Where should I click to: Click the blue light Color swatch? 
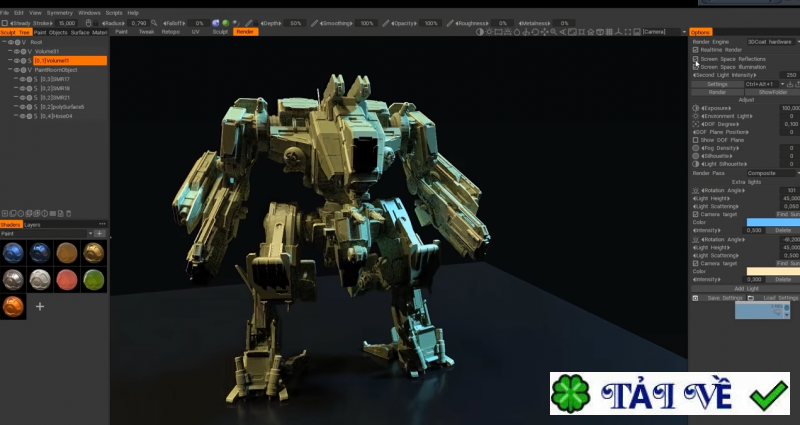pos(773,222)
